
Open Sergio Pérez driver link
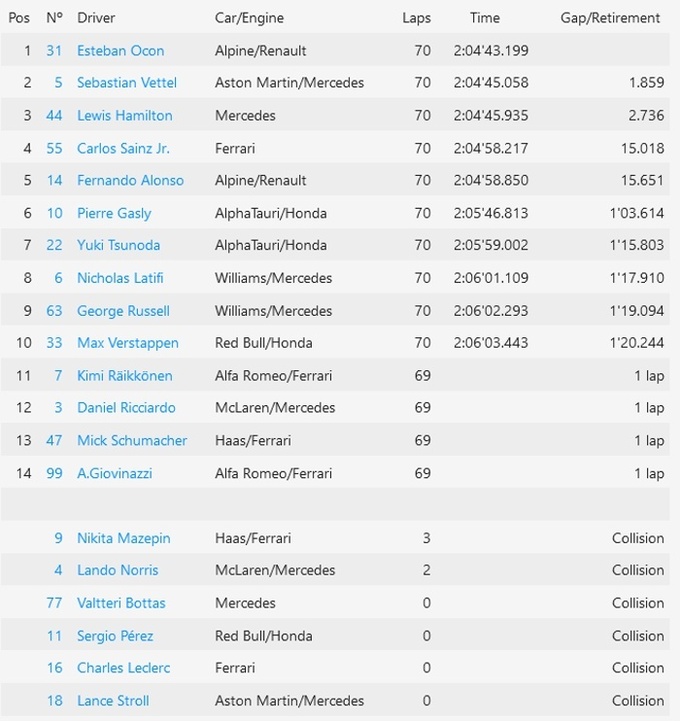pyautogui.click(x=114, y=636)
